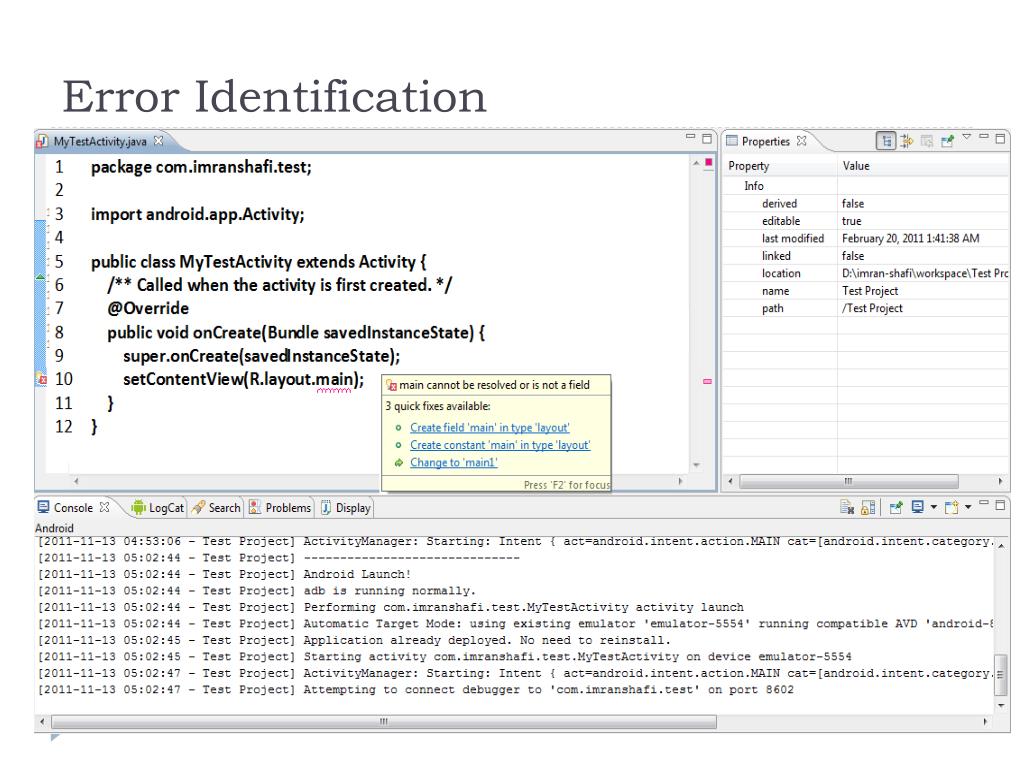Click the Console horizontal scrollbar thumb
The image size is (1024, 768).
pyautogui.click(x=384, y=722)
